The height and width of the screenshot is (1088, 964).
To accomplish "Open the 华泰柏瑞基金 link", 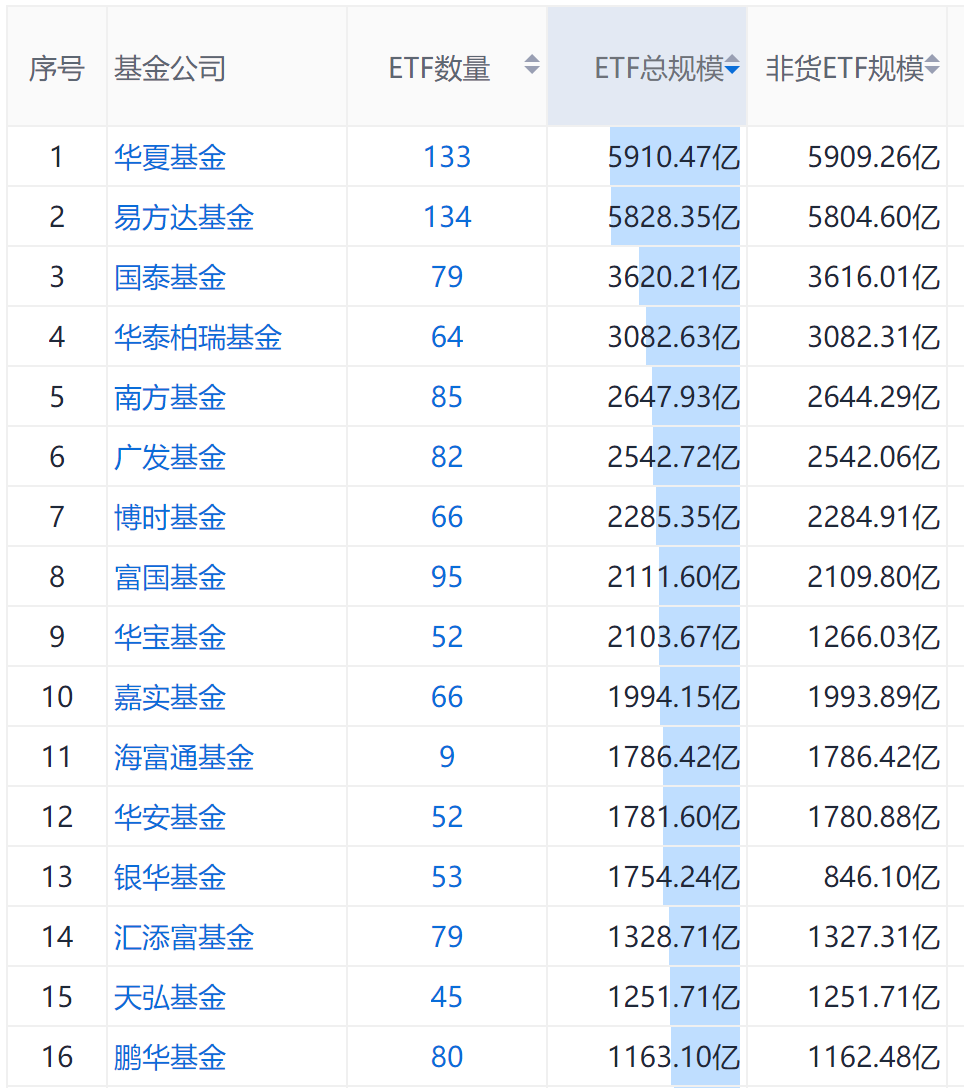I will coord(198,337).
